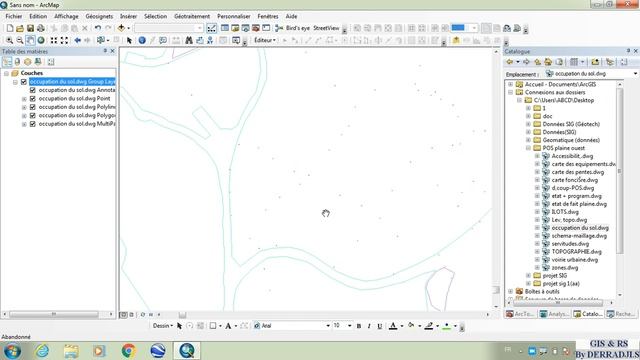The width and height of the screenshot is (640, 360).
Task: Open a map file with folder icon
Action: click(20, 28)
